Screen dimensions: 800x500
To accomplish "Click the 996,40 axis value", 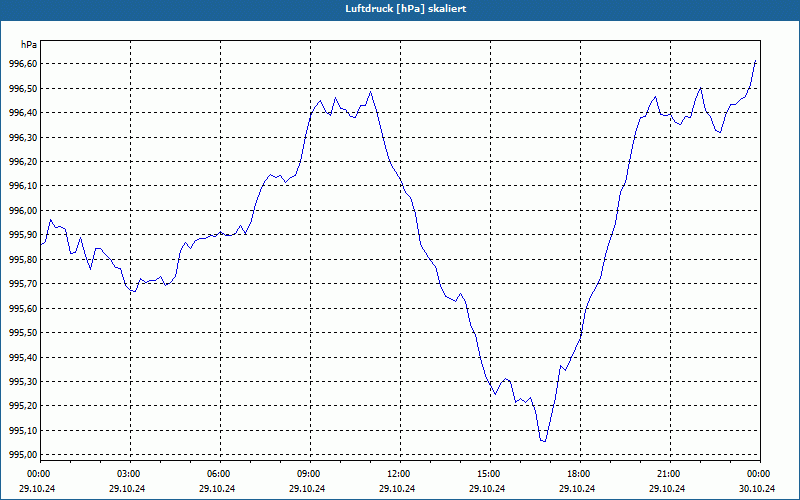I will coord(23,113).
